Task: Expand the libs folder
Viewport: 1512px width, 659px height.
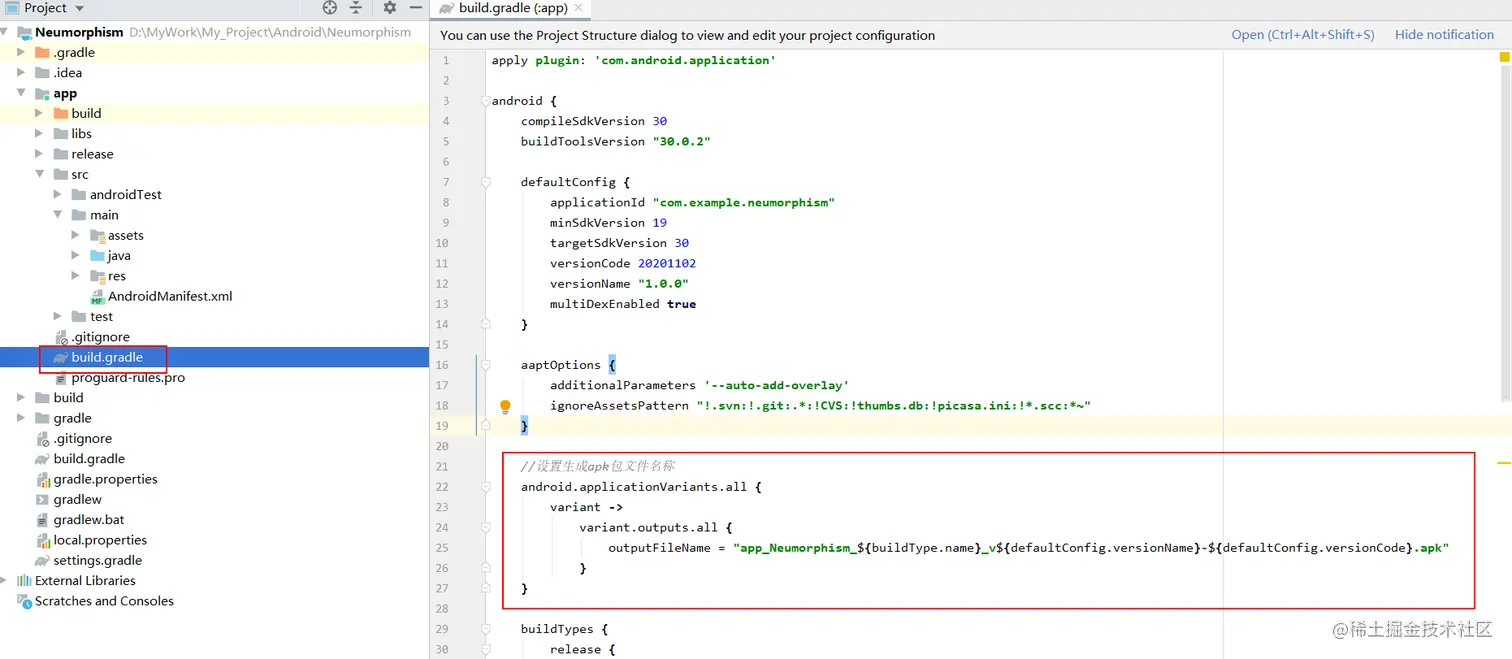Action: coord(40,134)
